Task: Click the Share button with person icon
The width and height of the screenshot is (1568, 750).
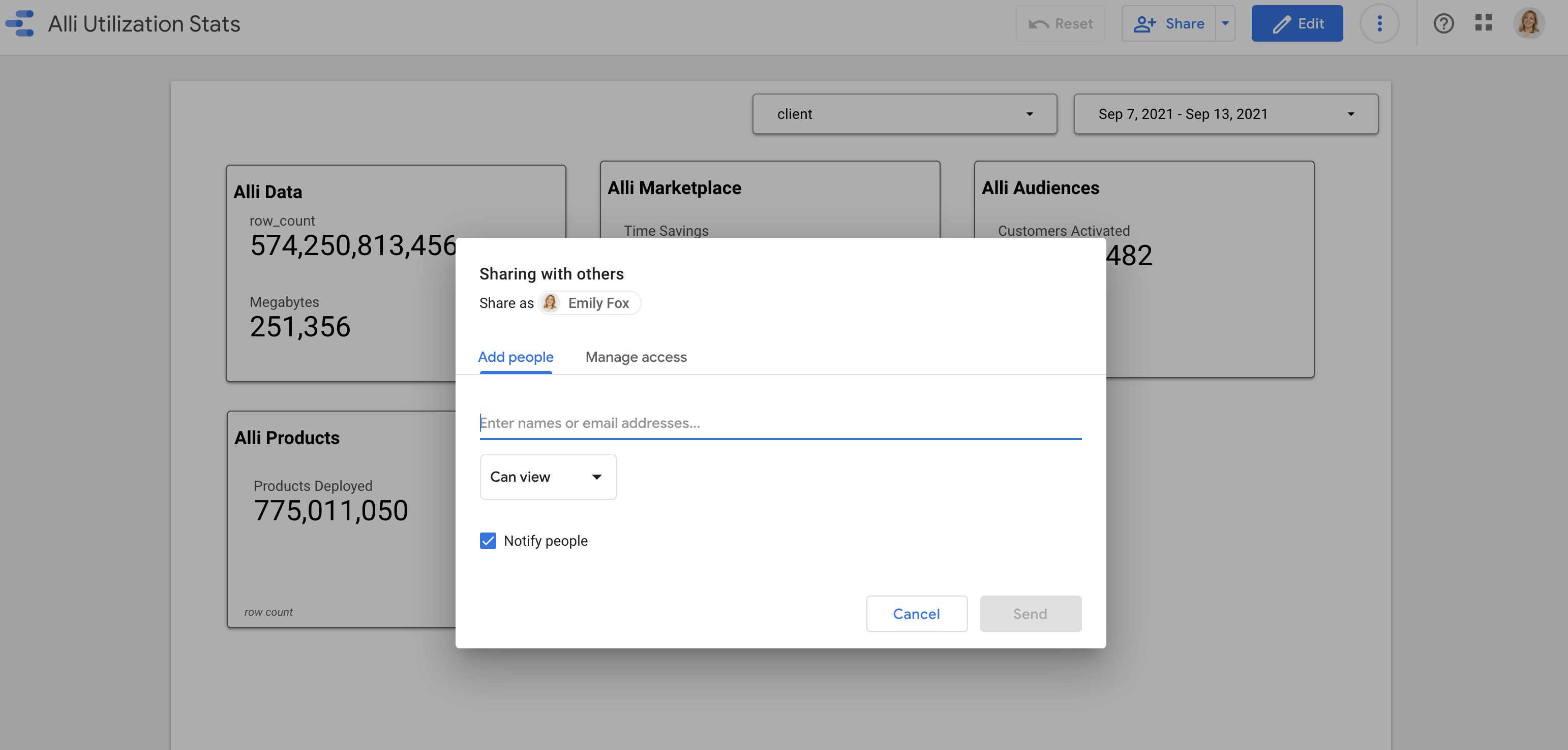Action: click(1169, 24)
